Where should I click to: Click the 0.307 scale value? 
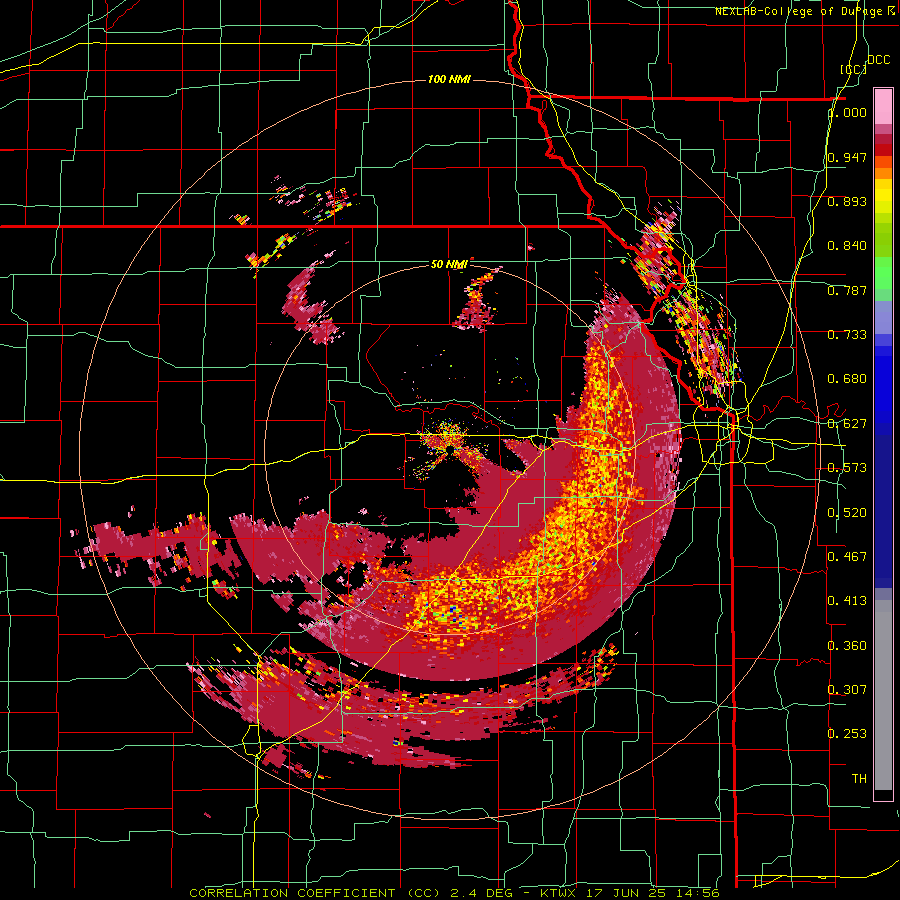click(x=847, y=690)
